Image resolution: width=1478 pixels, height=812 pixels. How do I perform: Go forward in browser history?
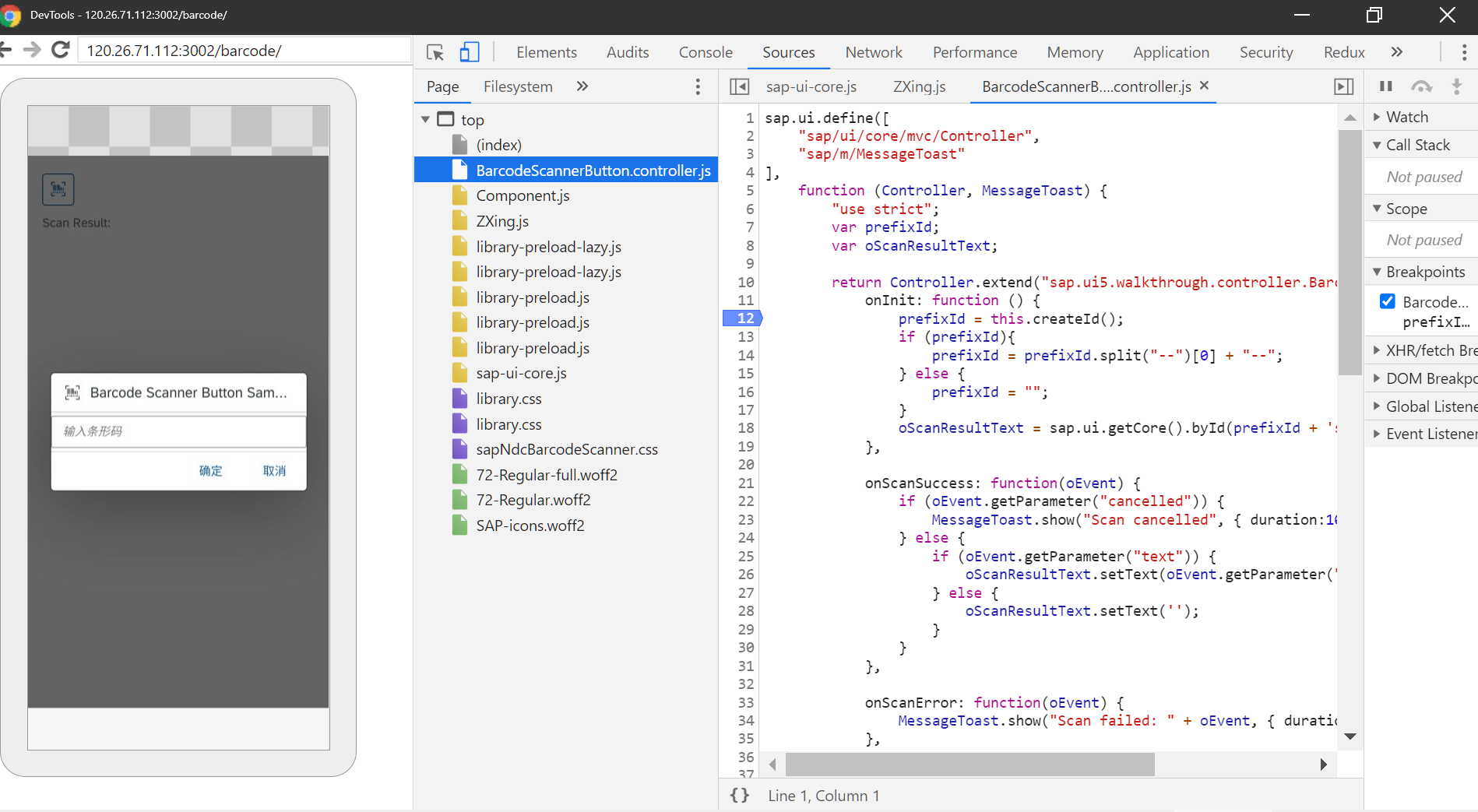tap(32, 50)
